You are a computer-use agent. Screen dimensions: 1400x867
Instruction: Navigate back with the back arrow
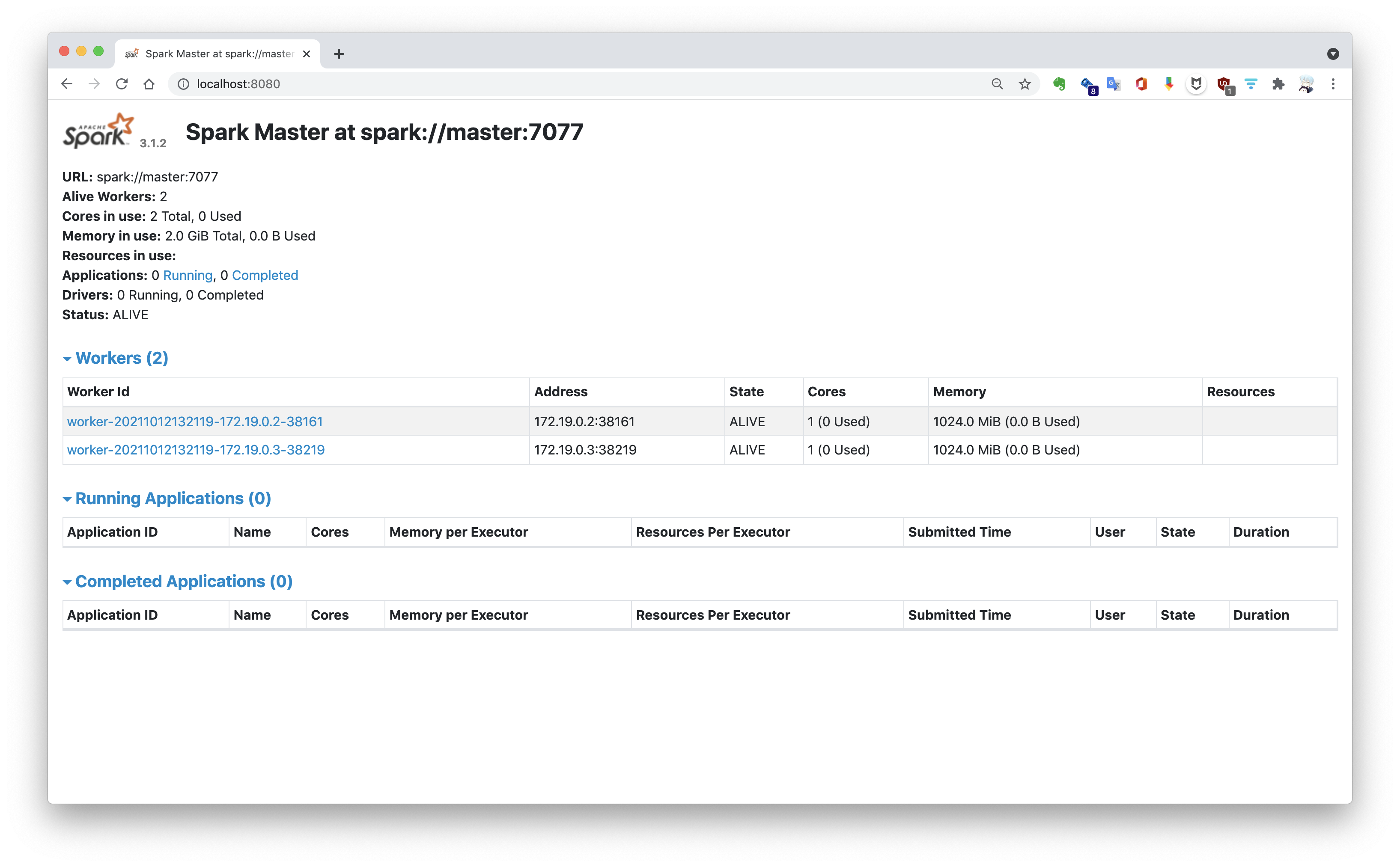tap(66, 84)
